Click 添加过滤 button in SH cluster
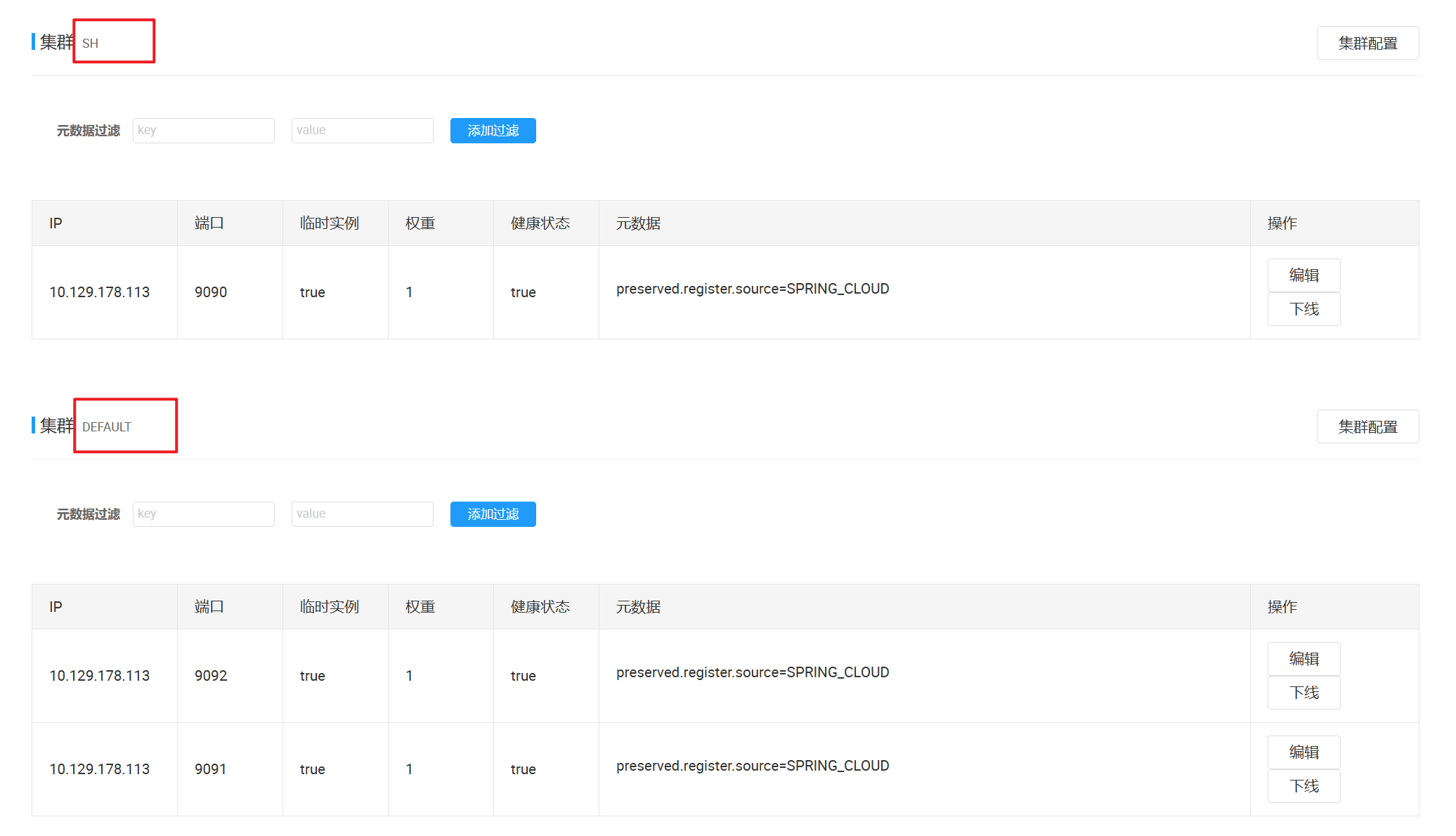 coord(493,131)
